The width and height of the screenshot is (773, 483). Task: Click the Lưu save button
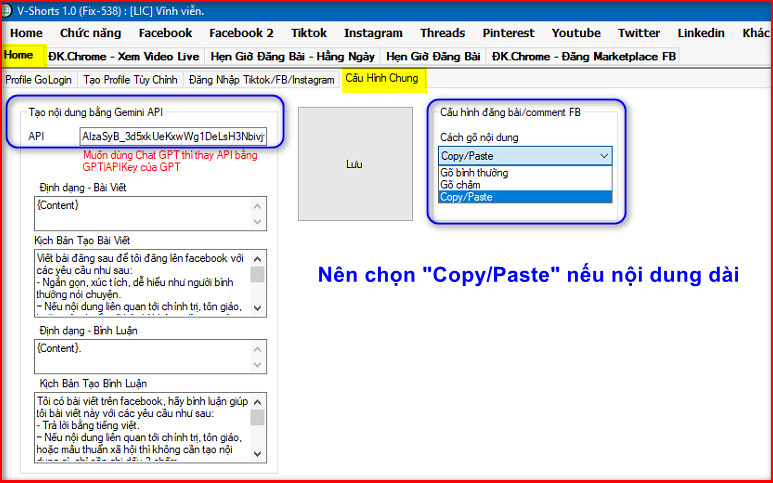click(x=355, y=164)
